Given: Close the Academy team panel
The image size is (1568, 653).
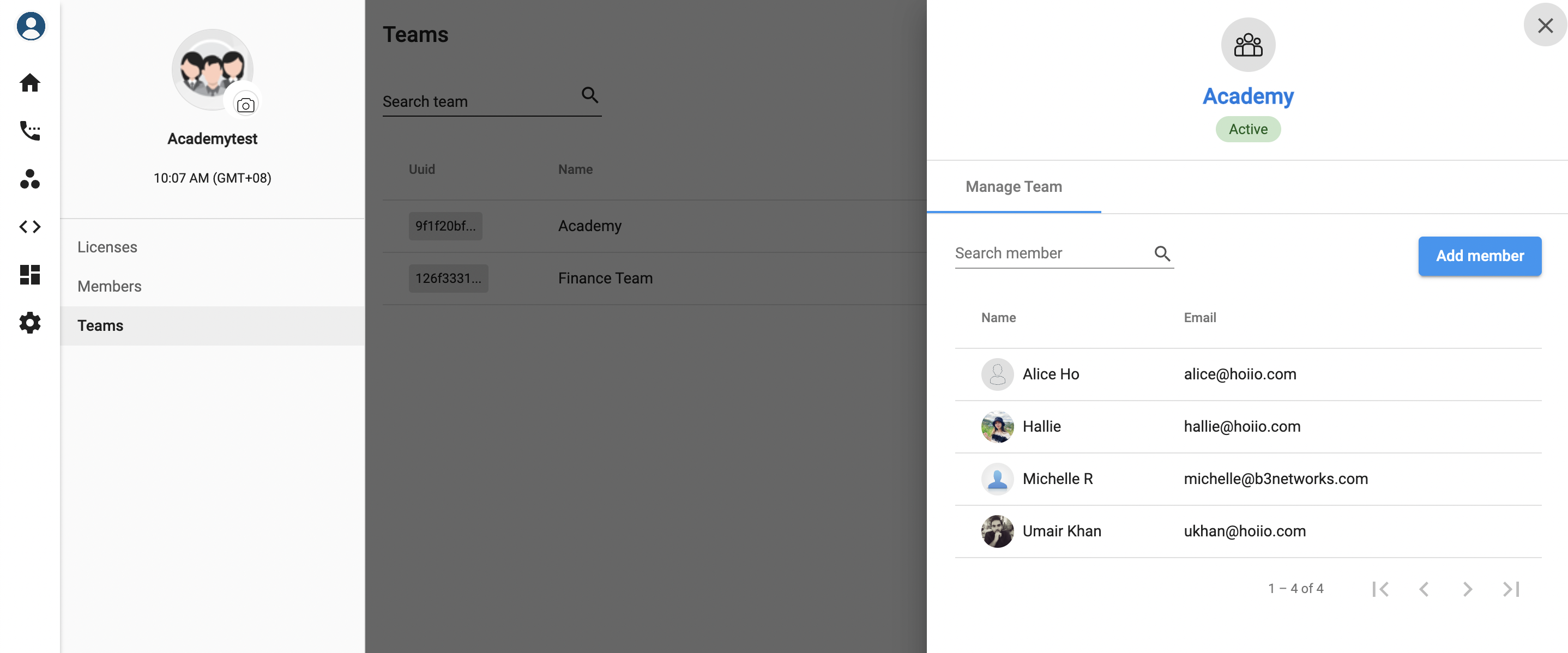Looking at the screenshot, I should pyautogui.click(x=1545, y=25).
